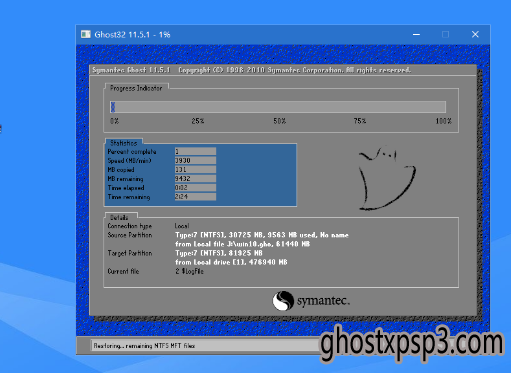The width and height of the screenshot is (511, 373).
Task: Click the Symantec yin-yang logo
Action: (283, 301)
